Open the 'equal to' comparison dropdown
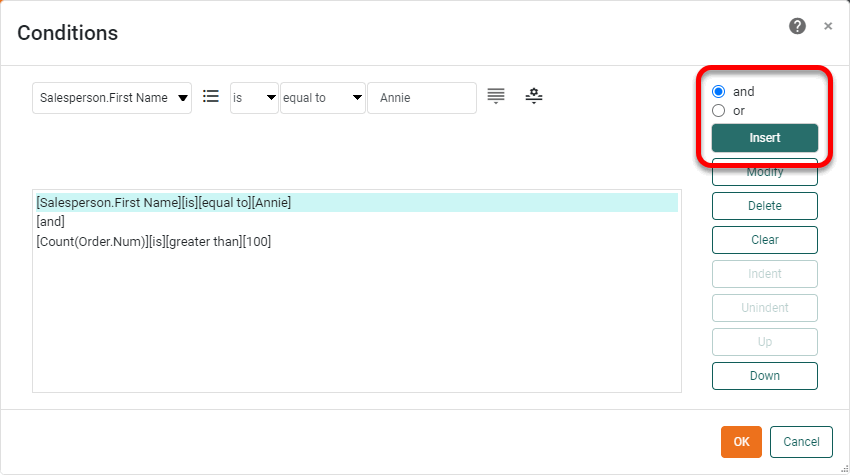This screenshot has height=475, width=850. 322,98
